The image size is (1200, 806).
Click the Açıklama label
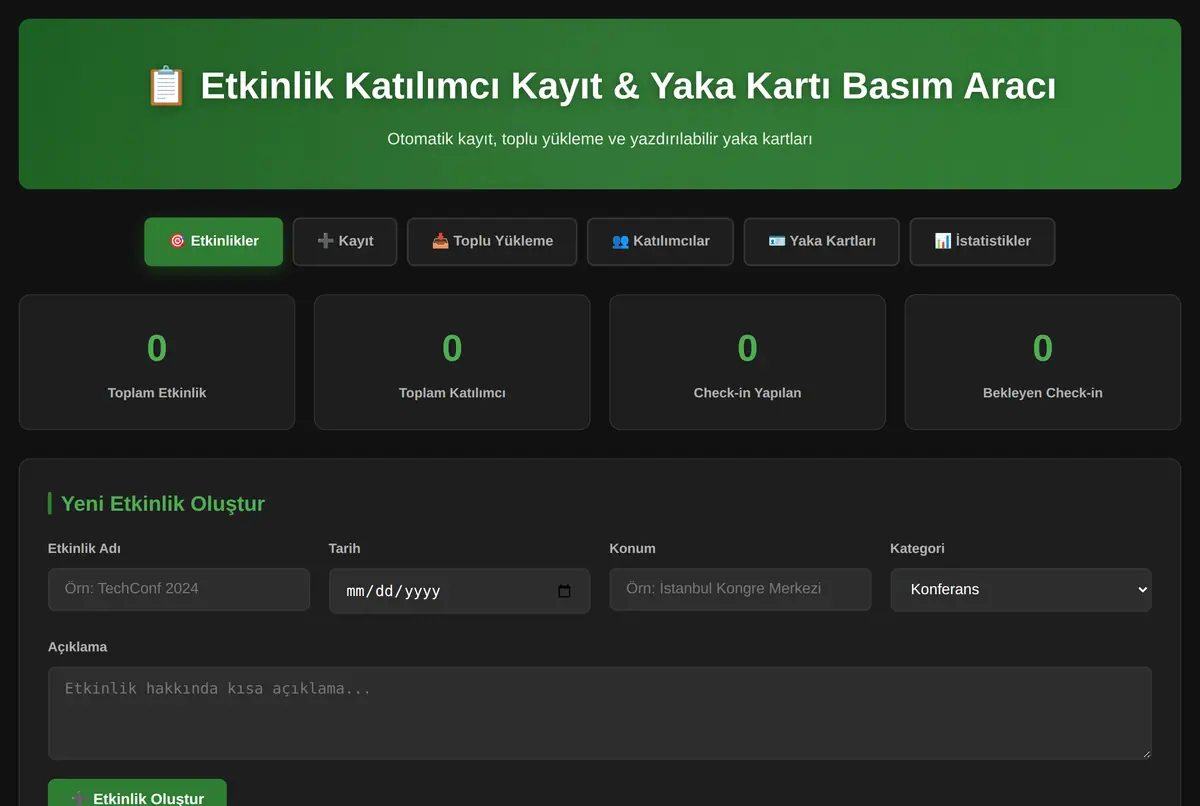click(x=77, y=647)
